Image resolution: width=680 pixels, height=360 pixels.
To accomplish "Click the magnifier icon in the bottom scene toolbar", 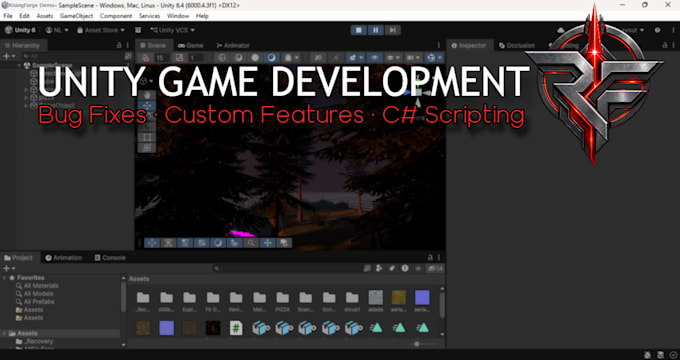I will pyautogui.click(x=251, y=243).
